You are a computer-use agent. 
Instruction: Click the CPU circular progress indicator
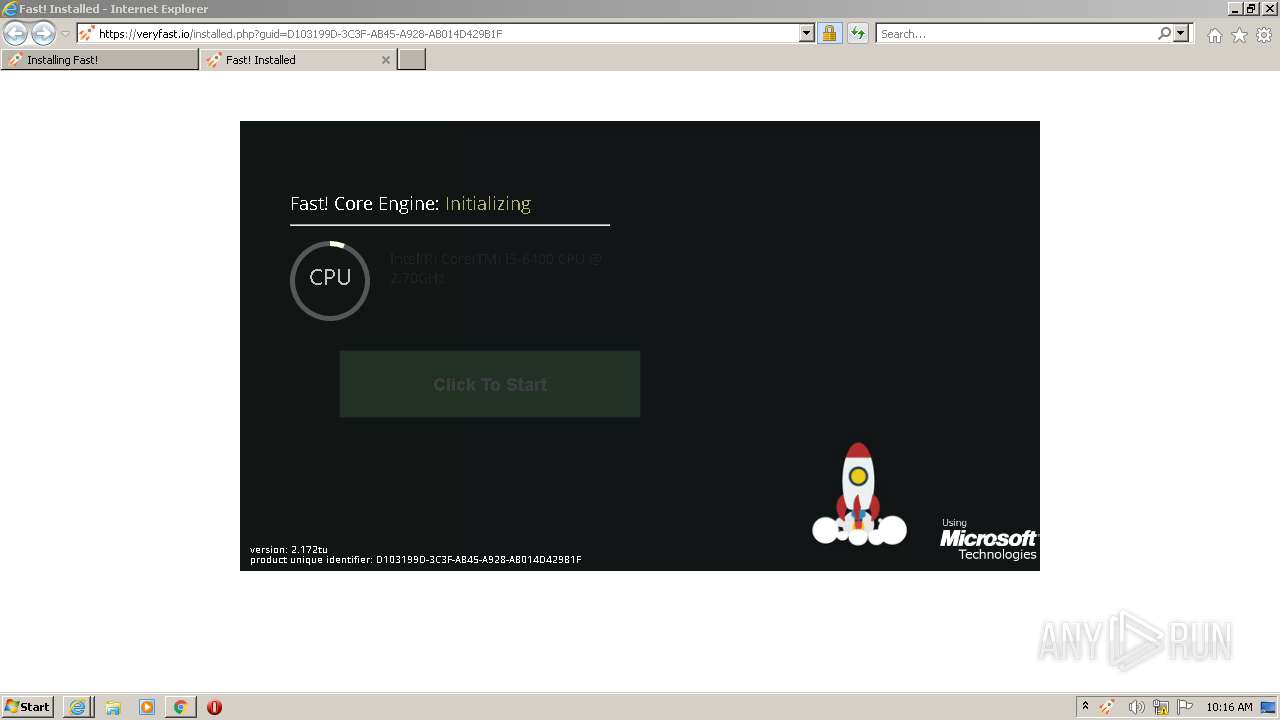[330, 280]
